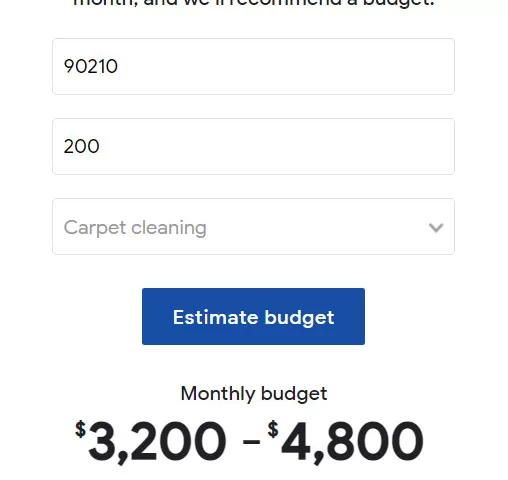Viewport: 508px width, 480px height.
Task: Click the dollar sign before 4,800
Action: click(x=273, y=429)
